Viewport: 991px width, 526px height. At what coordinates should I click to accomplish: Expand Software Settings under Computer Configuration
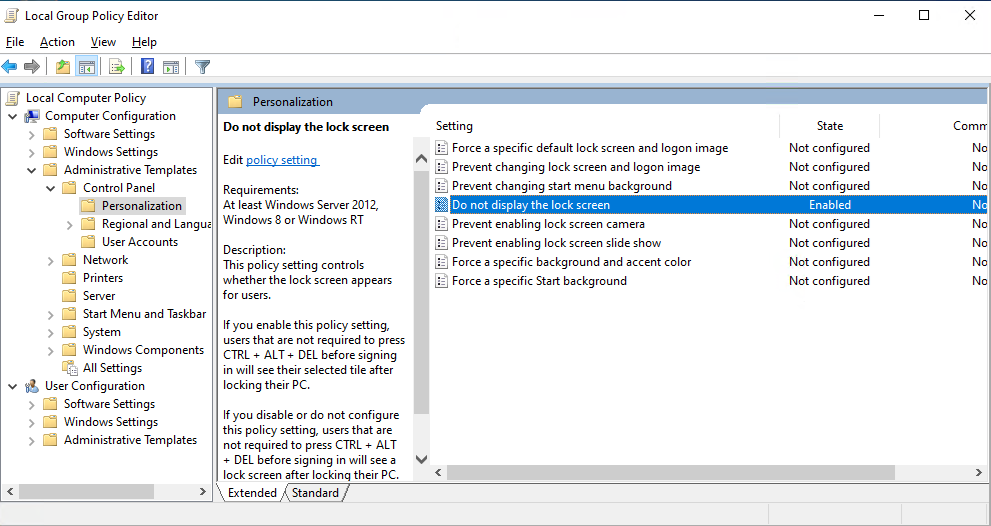click(x=32, y=134)
